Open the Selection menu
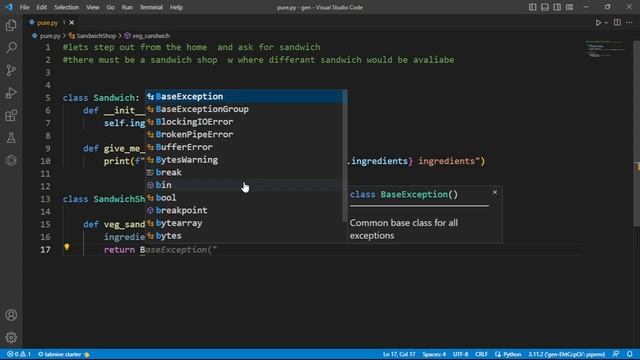The image size is (640, 360). pos(67,7)
